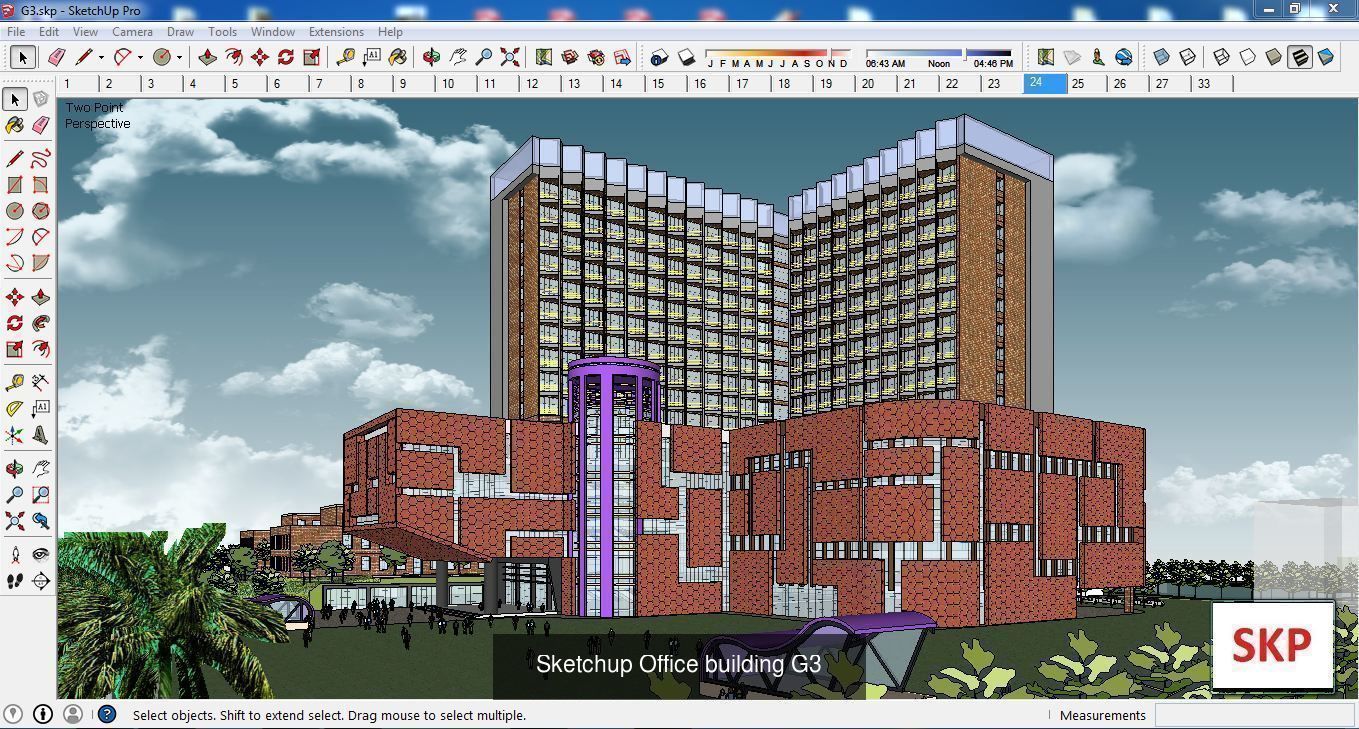The width and height of the screenshot is (1359, 729).
Task: Open the Camera menu
Action: point(132,32)
